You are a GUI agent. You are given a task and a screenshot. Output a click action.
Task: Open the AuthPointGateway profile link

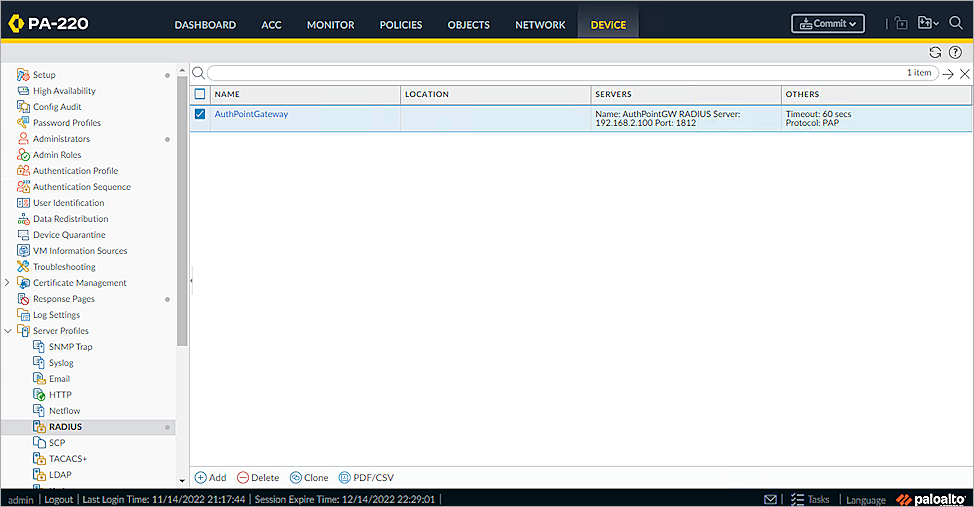(x=251, y=114)
